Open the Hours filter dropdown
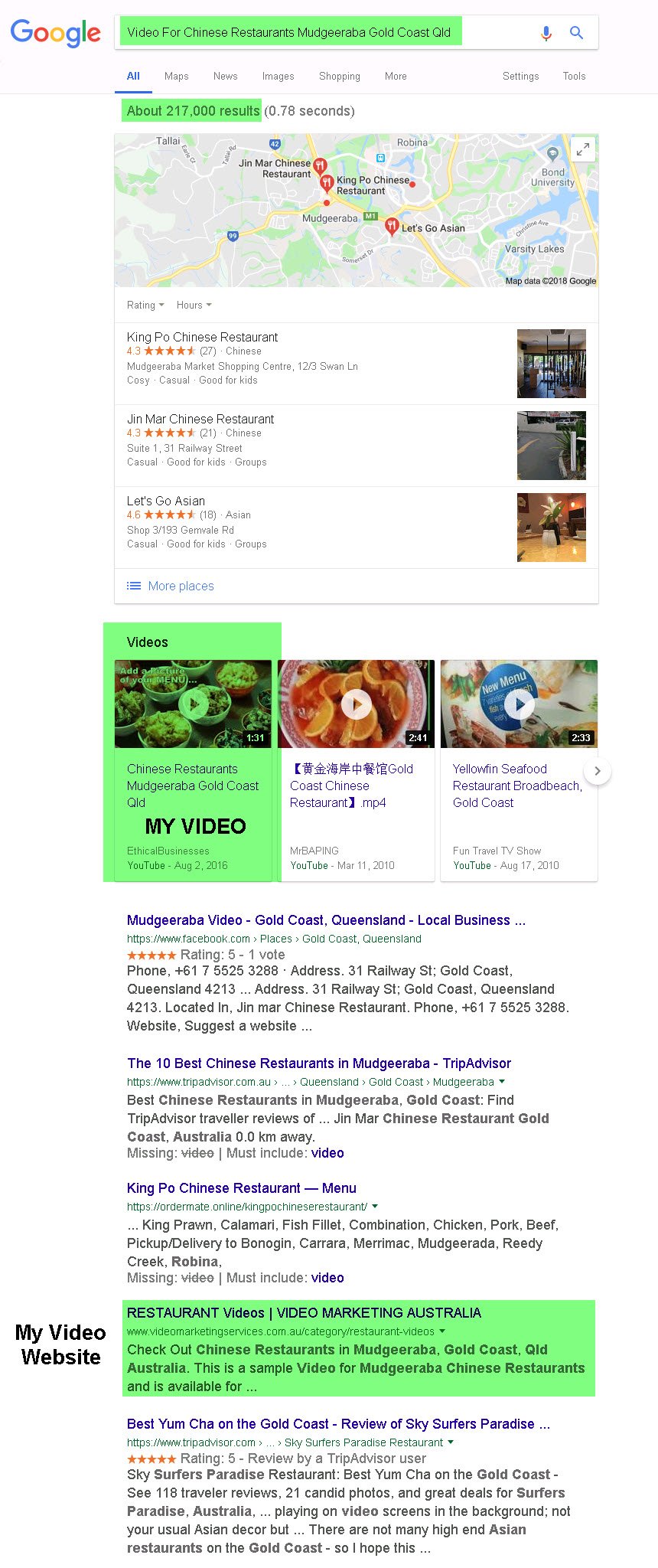 pyautogui.click(x=194, y=305)
